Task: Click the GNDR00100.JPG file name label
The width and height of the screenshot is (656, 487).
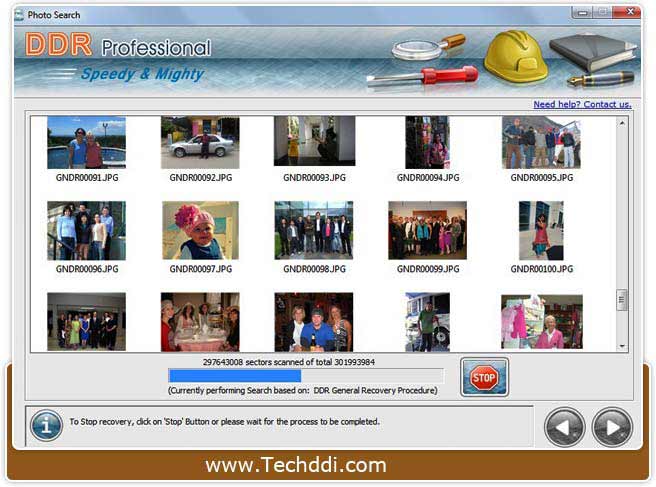Action: pos(542,269)
